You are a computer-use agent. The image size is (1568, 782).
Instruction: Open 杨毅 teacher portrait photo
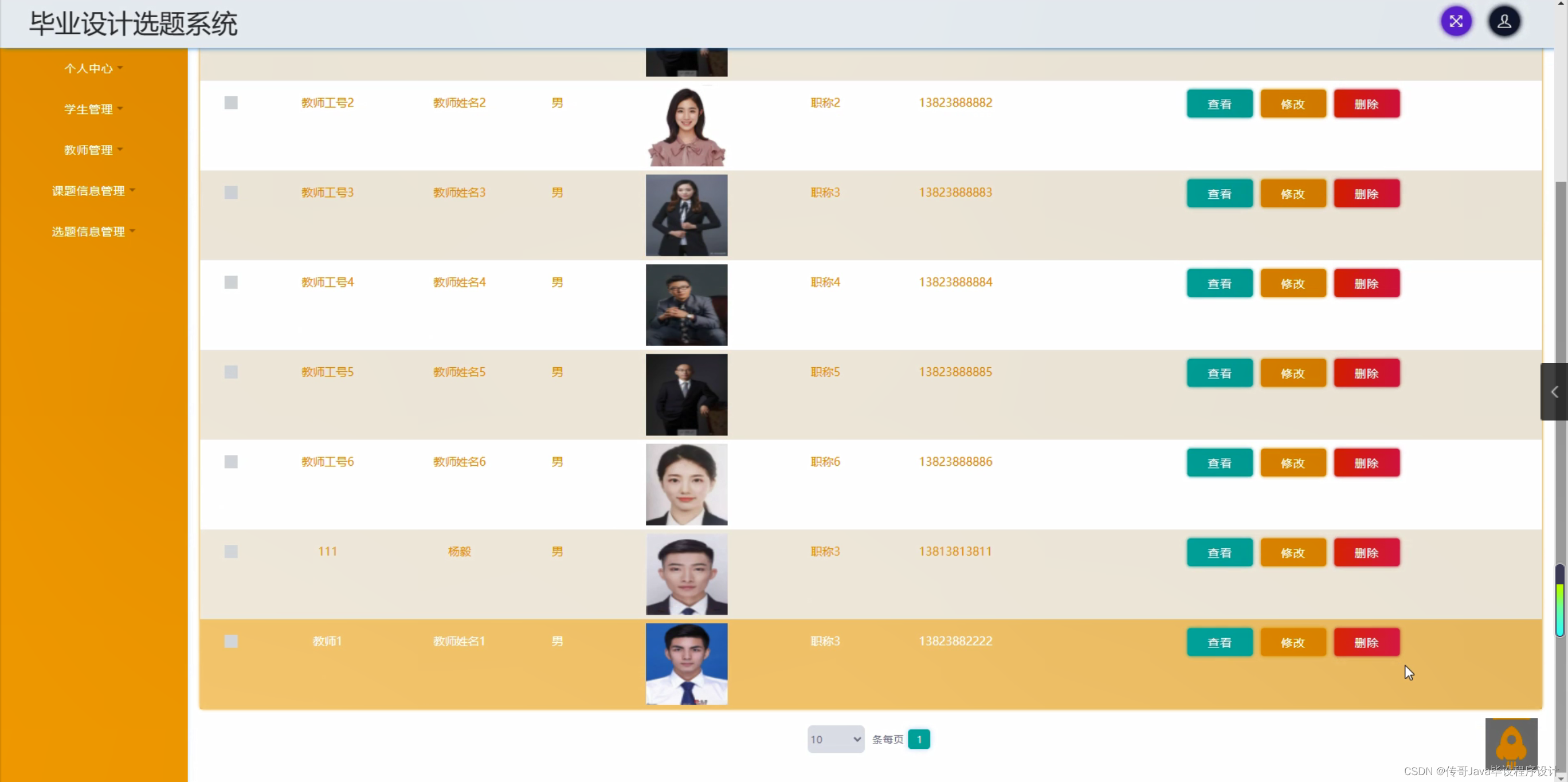click(x=686, y=574)
